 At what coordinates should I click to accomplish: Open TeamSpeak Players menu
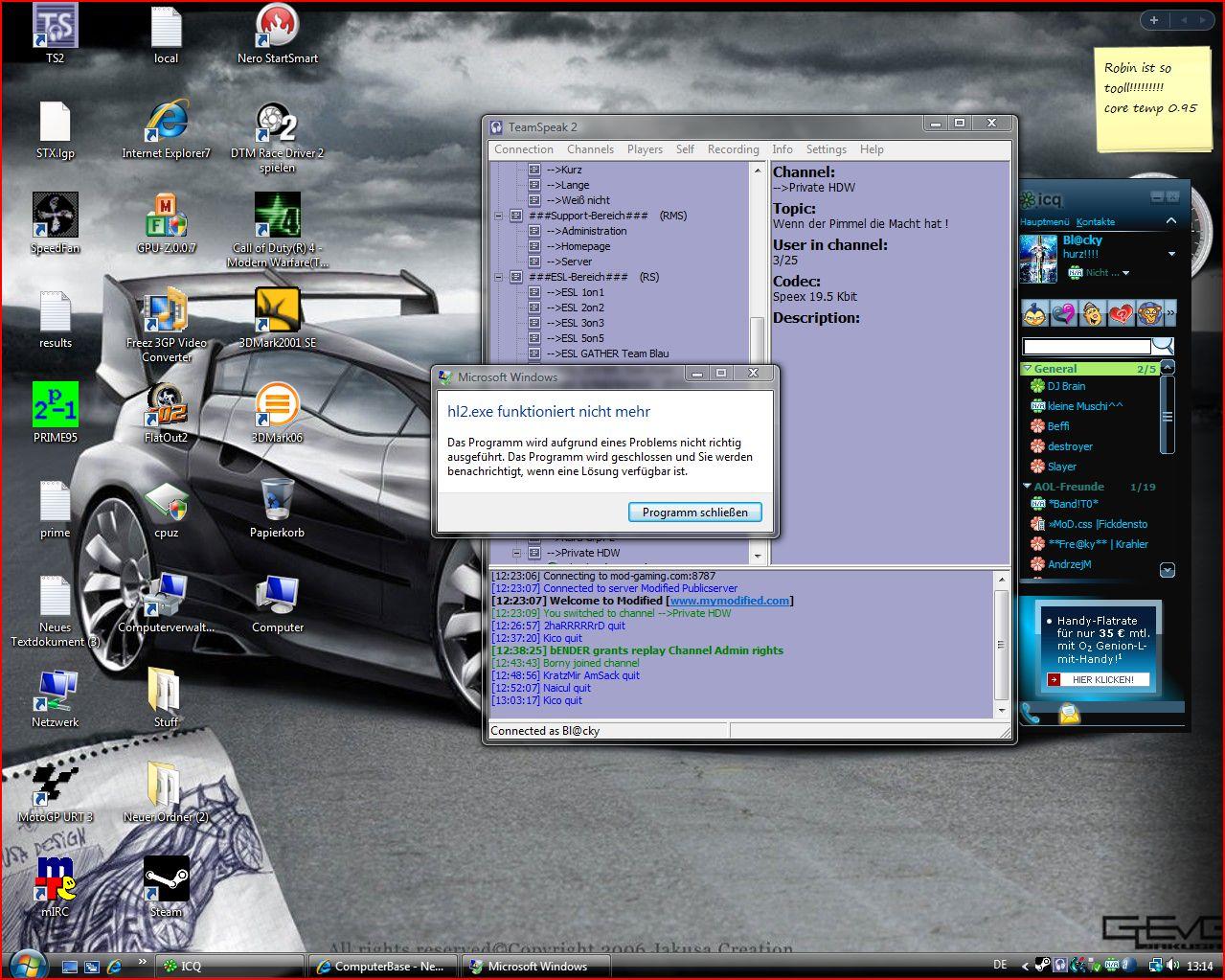point(645,149)
